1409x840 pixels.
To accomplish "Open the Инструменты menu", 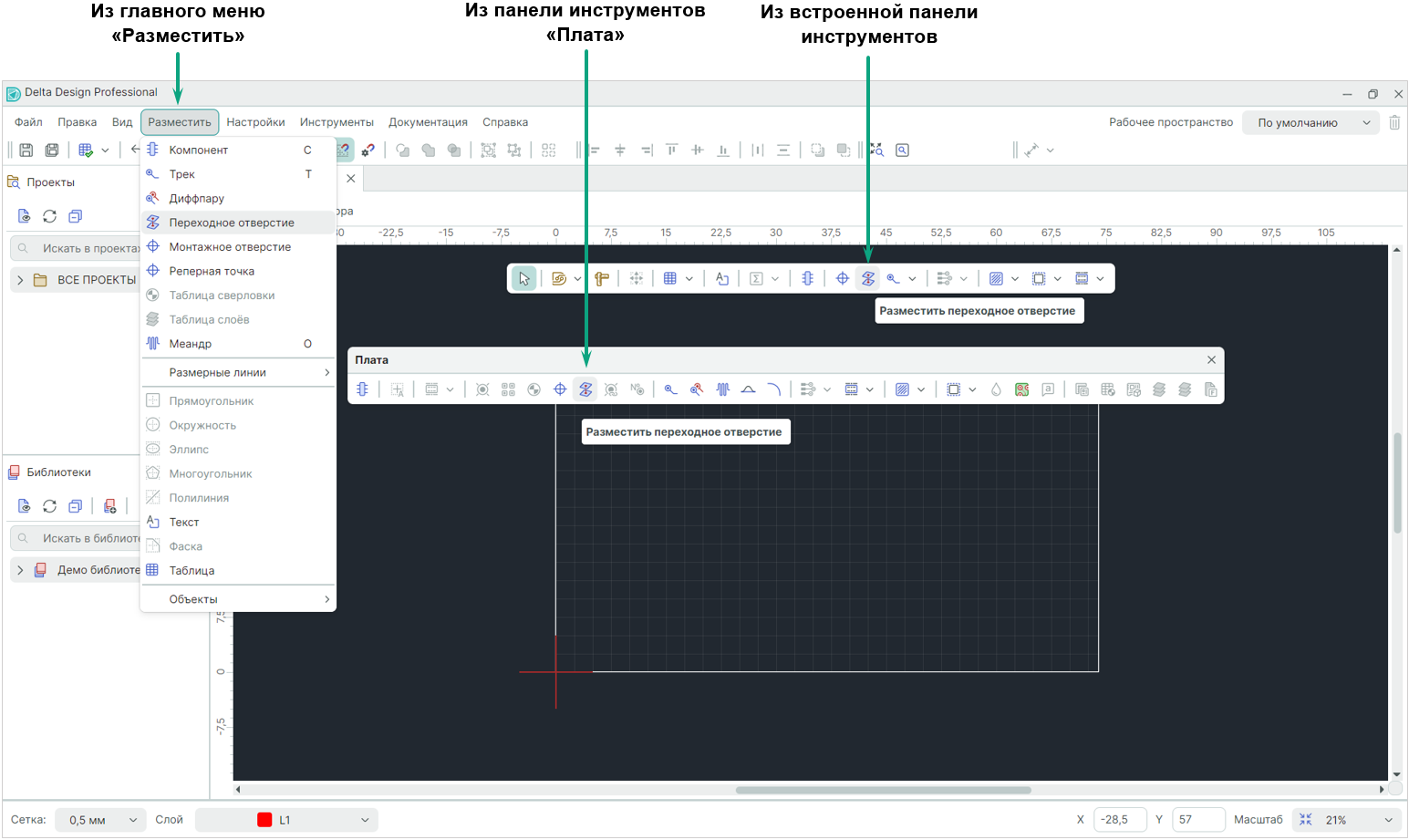I will point(337,122).
